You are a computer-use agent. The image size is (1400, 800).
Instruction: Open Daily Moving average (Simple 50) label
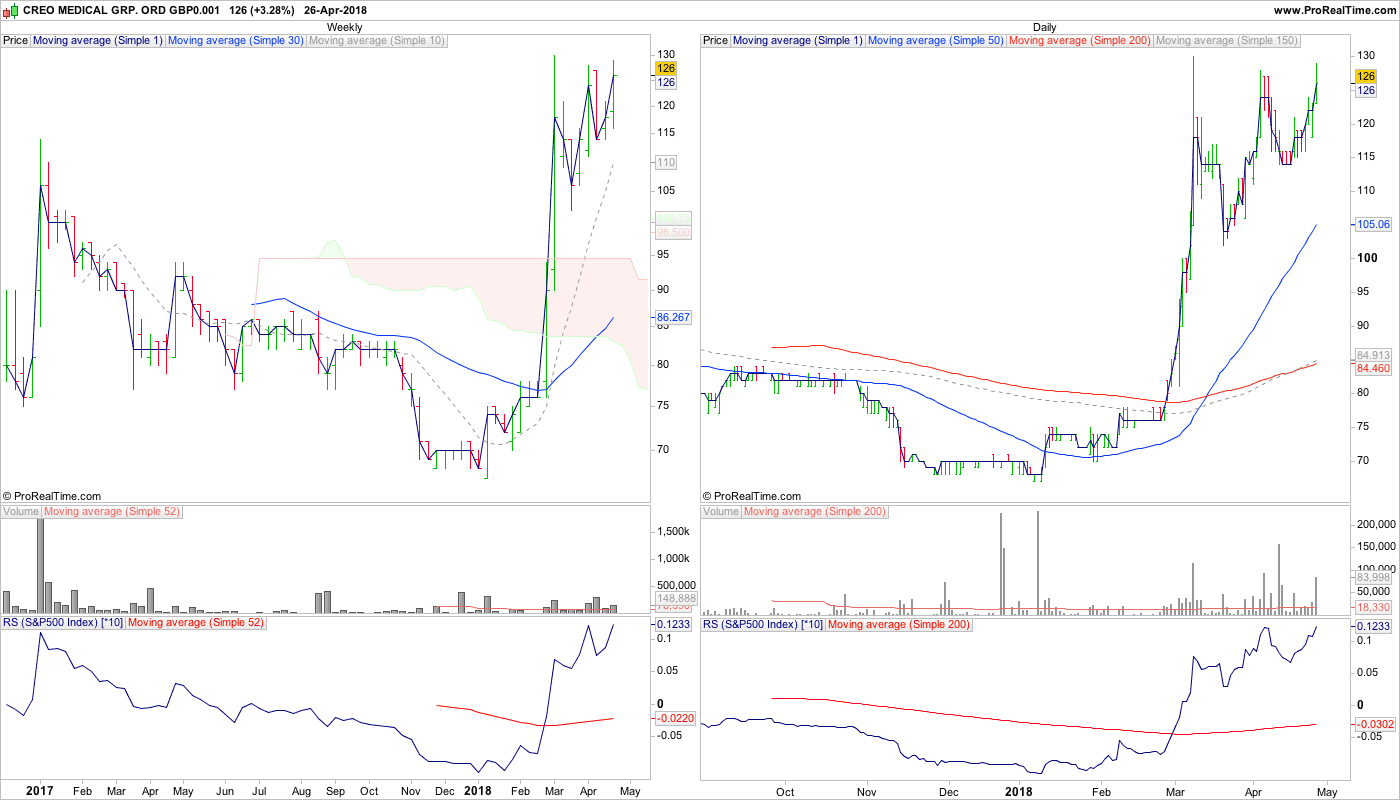935,41
